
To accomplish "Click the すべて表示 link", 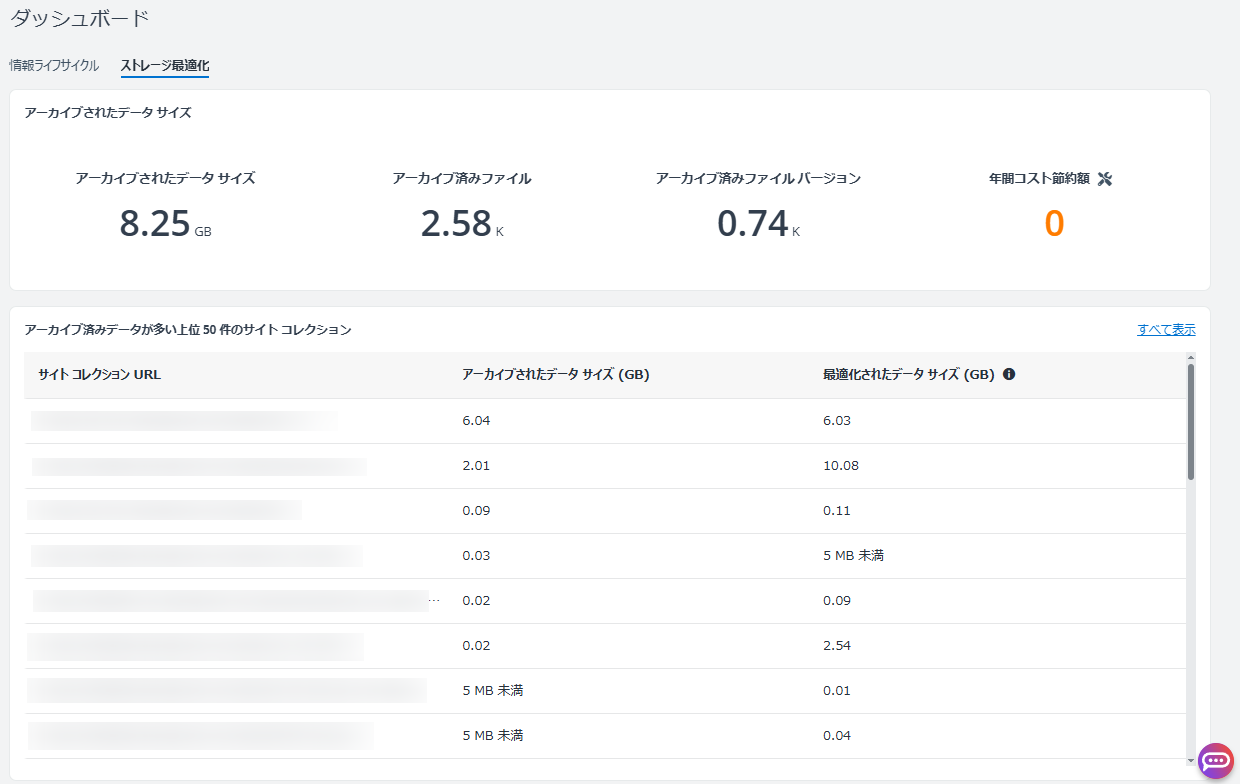I will pos(1166,329).
